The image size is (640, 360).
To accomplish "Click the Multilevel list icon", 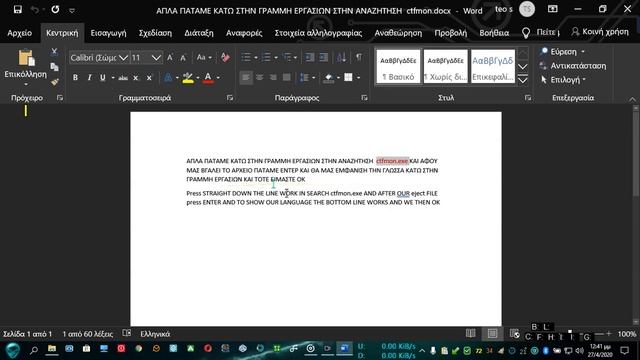I will click(287, 58).
